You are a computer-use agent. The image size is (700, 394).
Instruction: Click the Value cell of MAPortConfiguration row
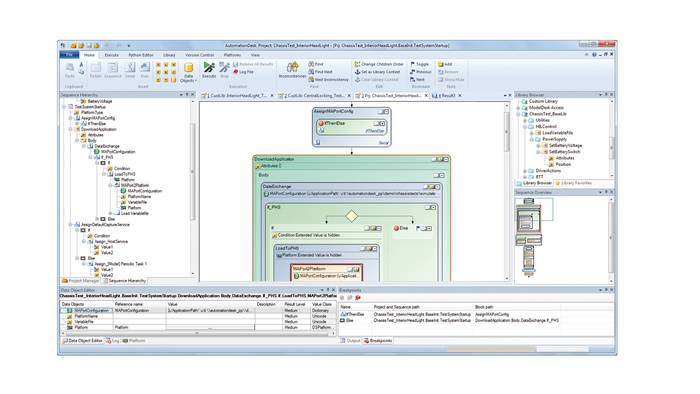(210, 311)
